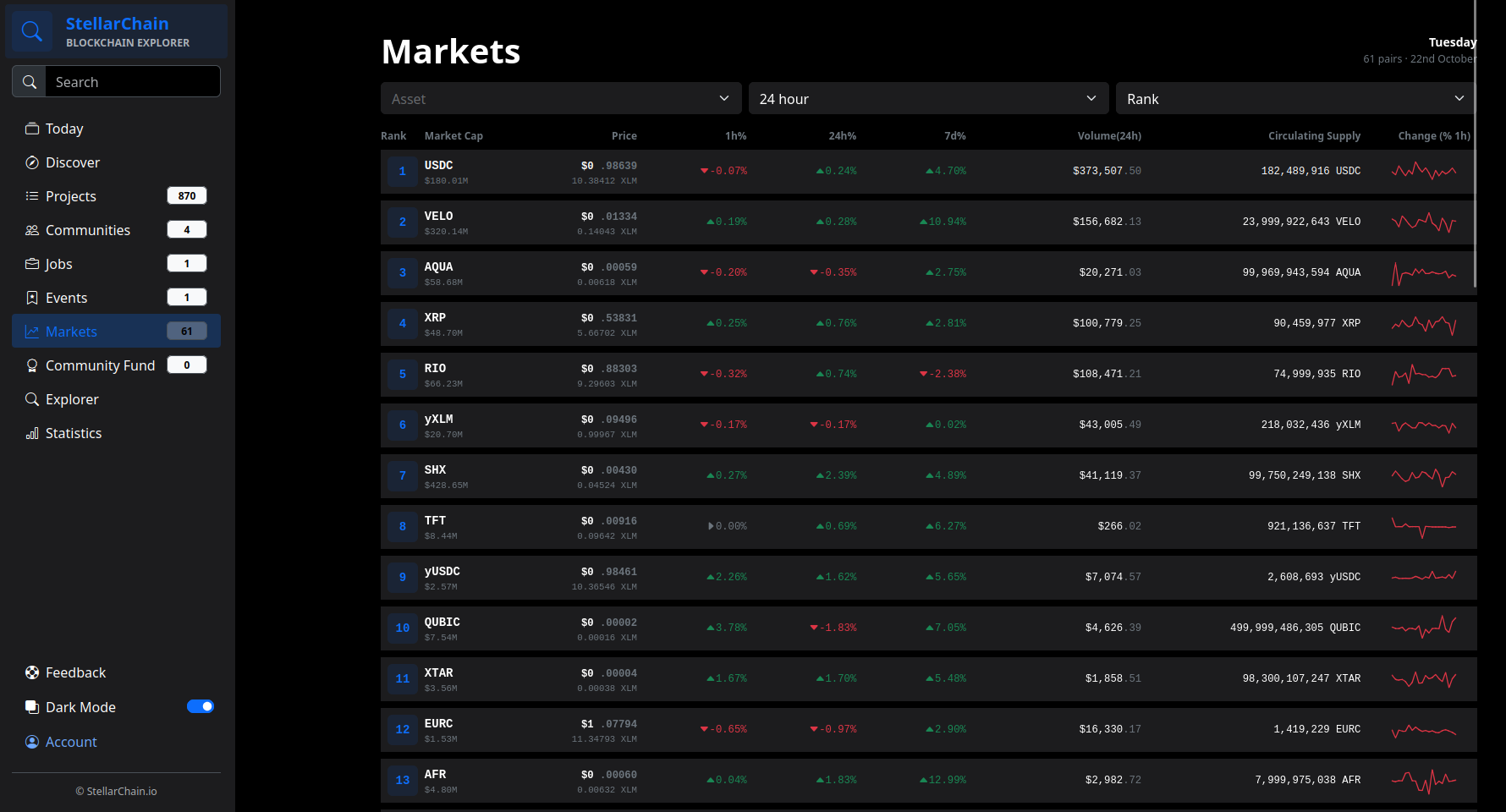The height and width of the screenshot is (812, 1506).
Task: Open the XTAR asset name
Action: (438, 672)
